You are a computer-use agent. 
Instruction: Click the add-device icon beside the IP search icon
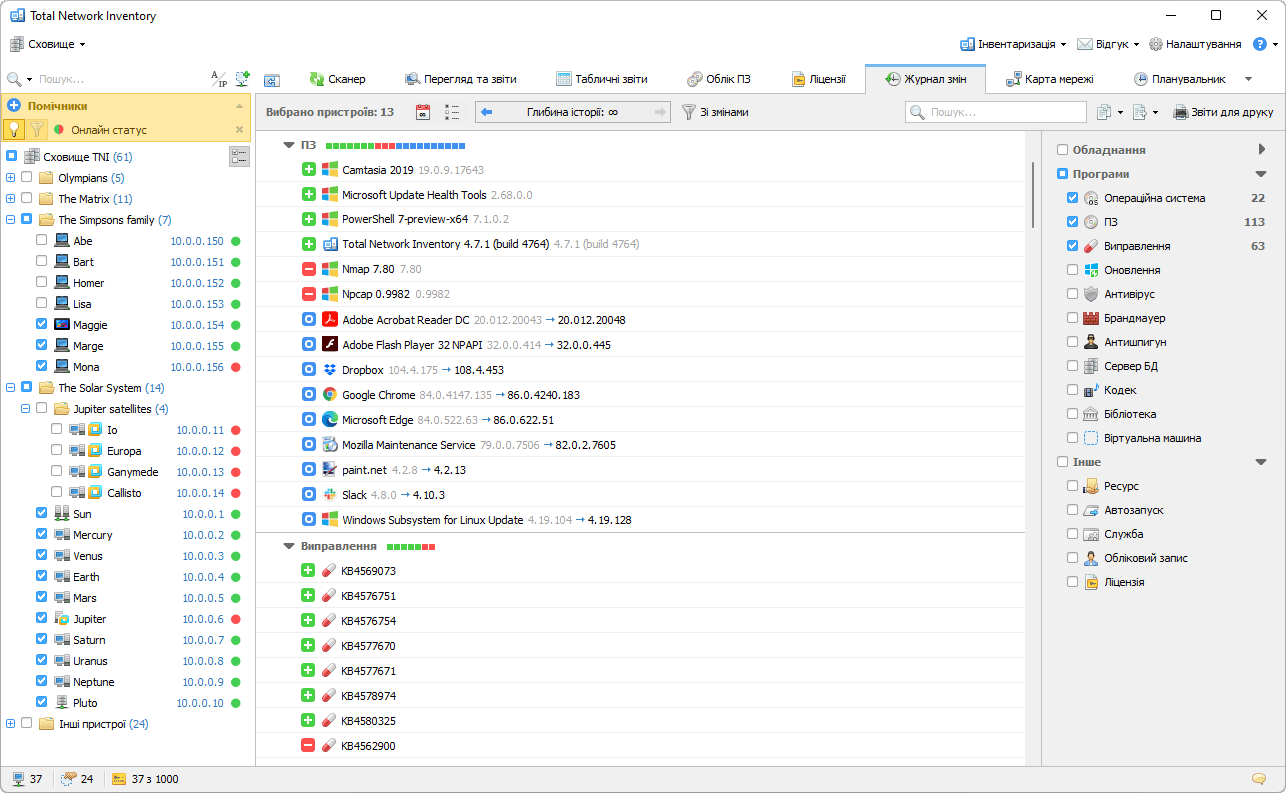coord(242,79)
